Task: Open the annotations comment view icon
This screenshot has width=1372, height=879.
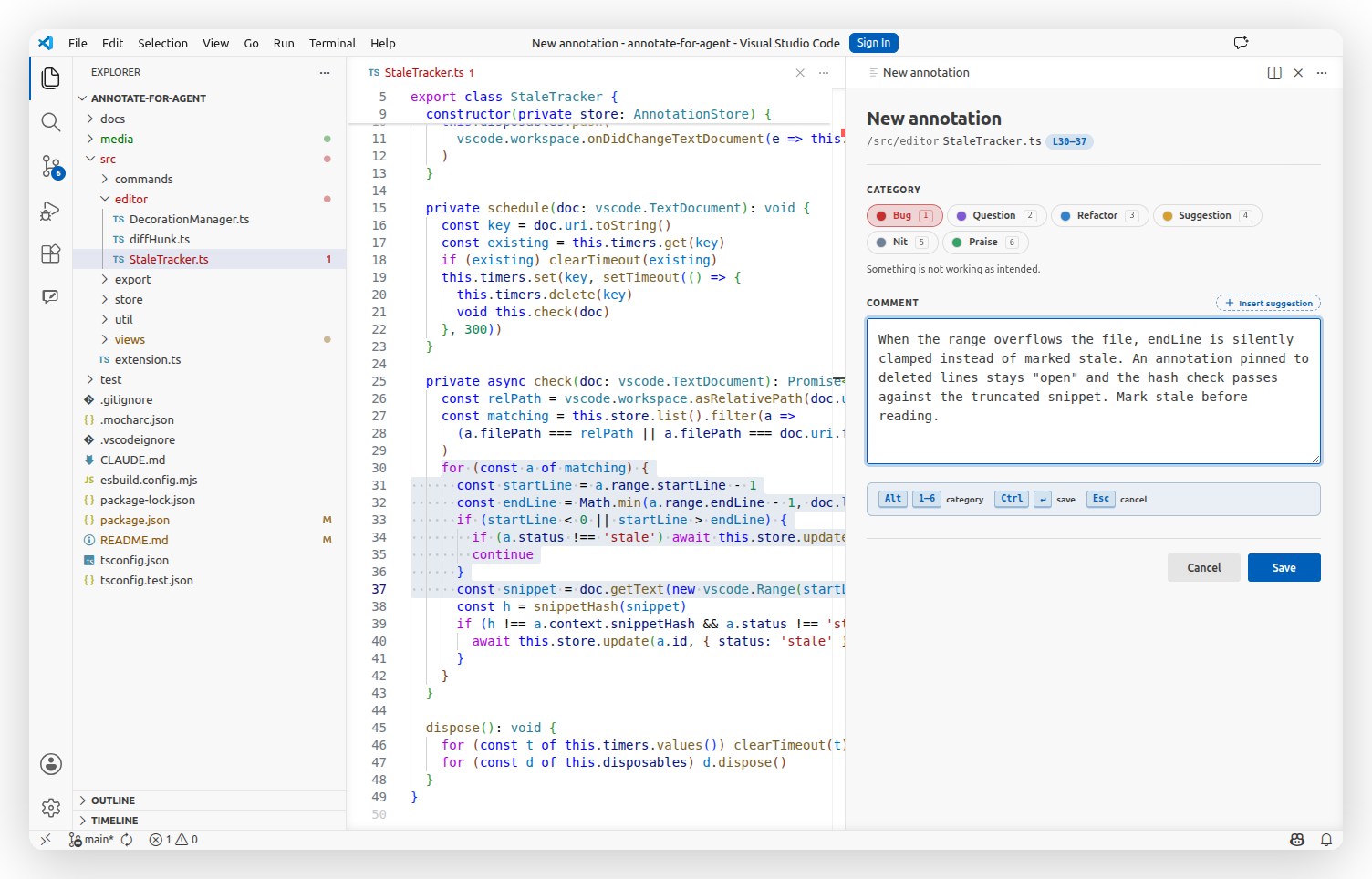Action: [51, 297]
